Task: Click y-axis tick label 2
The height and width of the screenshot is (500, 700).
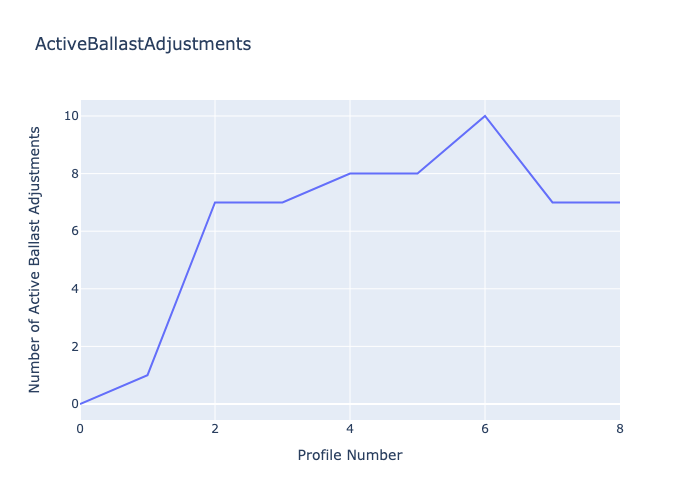Action: pyautogui.click(x=75, y=346)
